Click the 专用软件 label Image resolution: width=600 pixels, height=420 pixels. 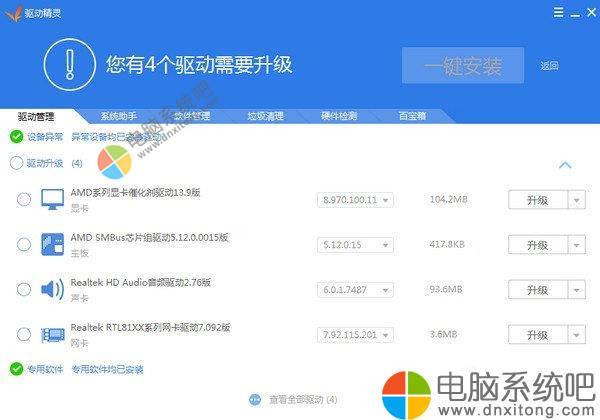tap(45, 369)
